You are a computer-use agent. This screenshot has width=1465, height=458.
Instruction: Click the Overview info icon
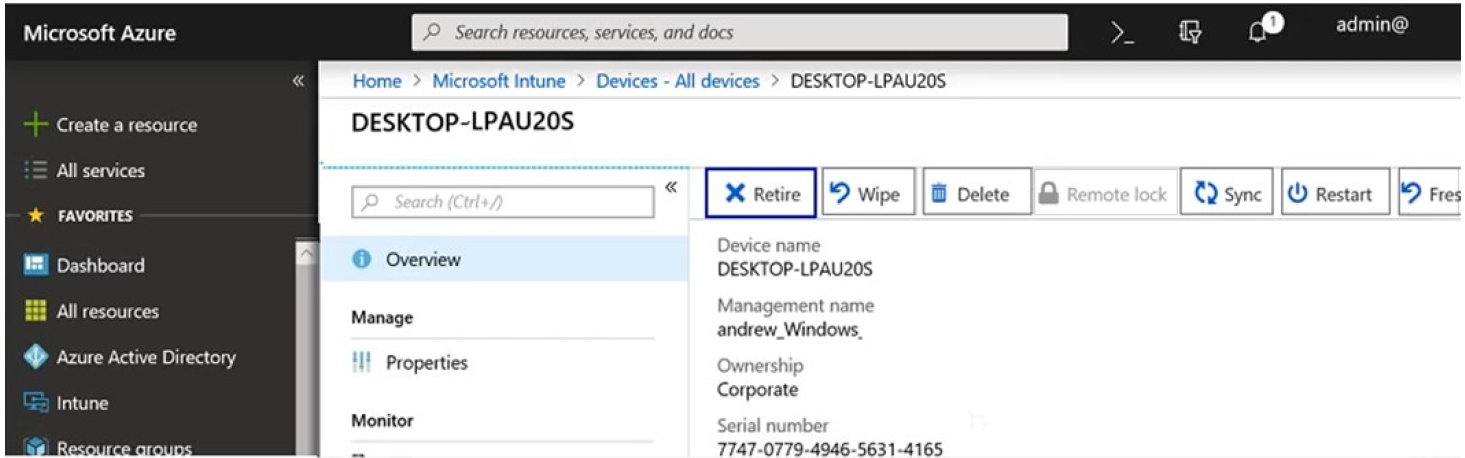tap(363, 259)
